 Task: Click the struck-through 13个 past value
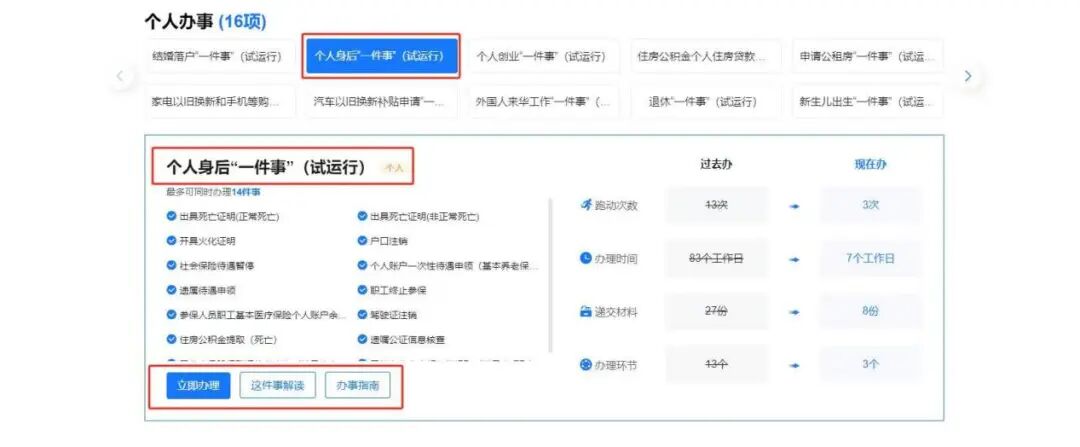pyautogui.click(x=716, y=365)
